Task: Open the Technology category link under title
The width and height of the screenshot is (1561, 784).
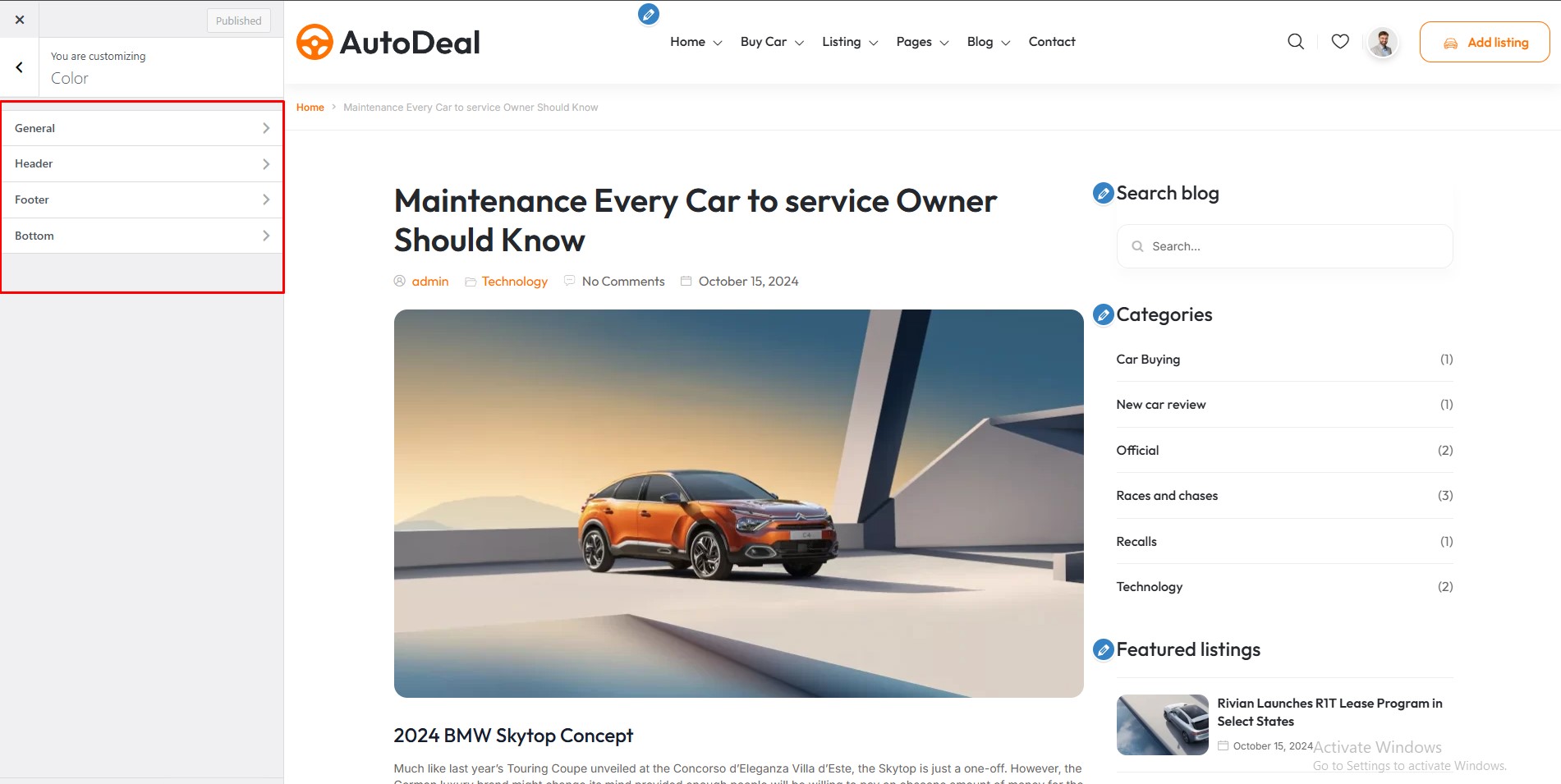Action: (514, 282)
